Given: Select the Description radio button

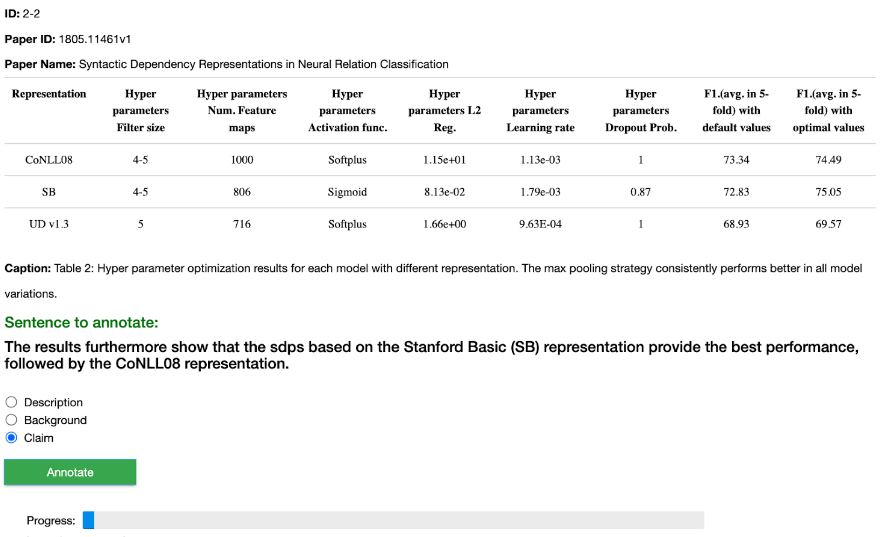Looking at the screenshot, I should [x=12, y=402].
